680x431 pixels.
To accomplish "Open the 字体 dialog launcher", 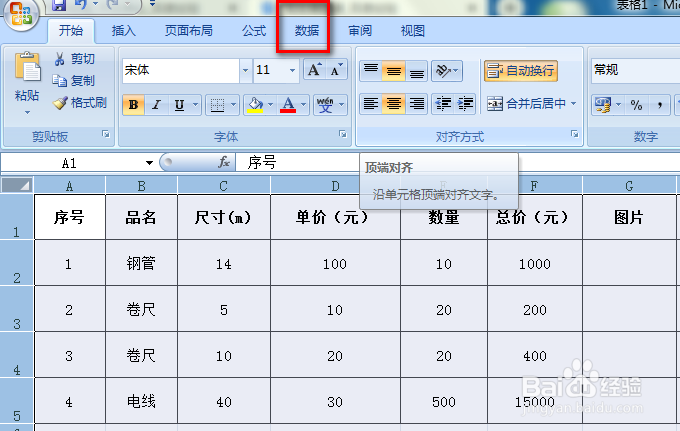I will pos(343,135).
